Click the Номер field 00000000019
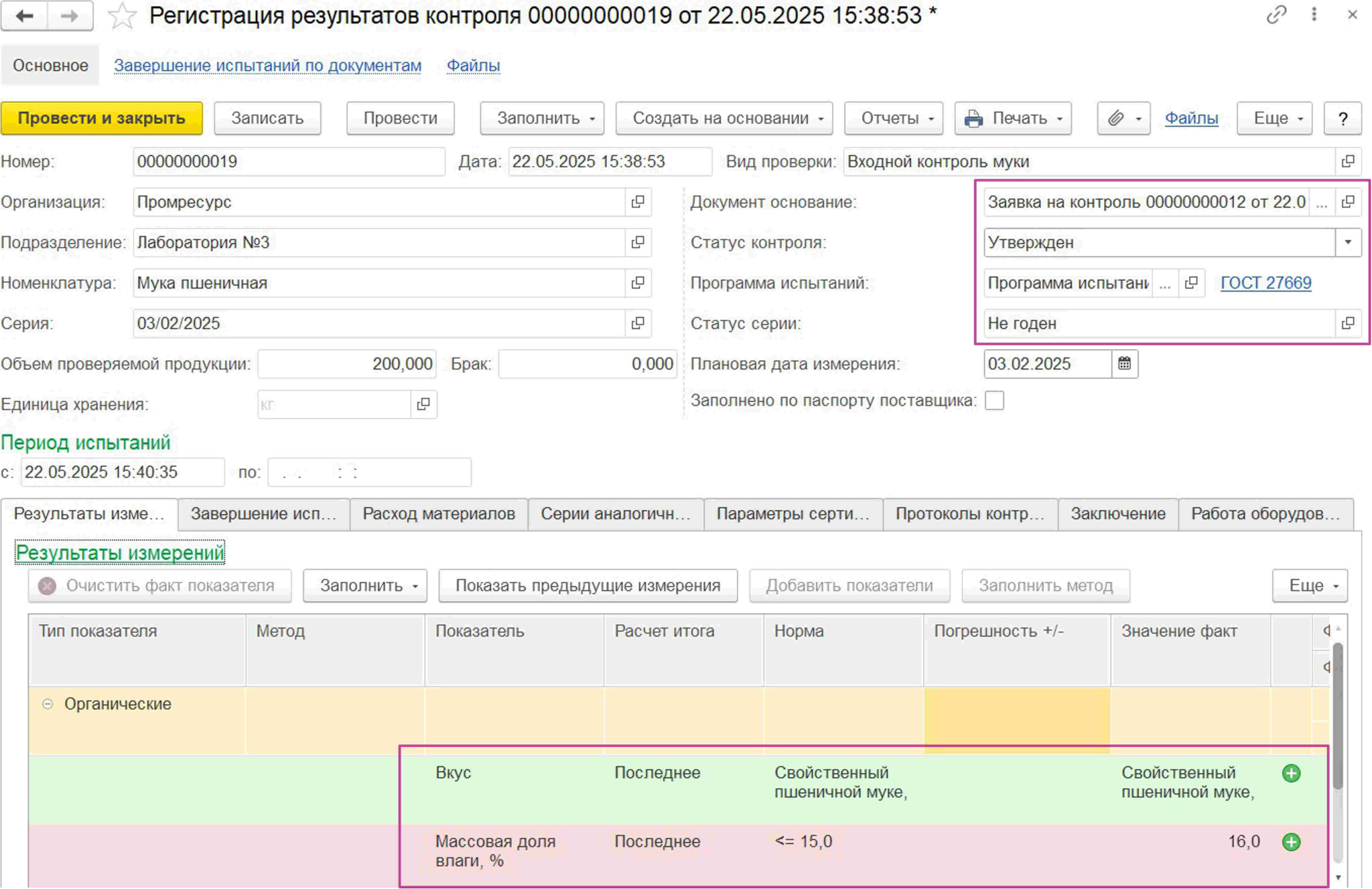This screenshot has height=889, width=1372. pyautogui.click(x=289, y=161)
